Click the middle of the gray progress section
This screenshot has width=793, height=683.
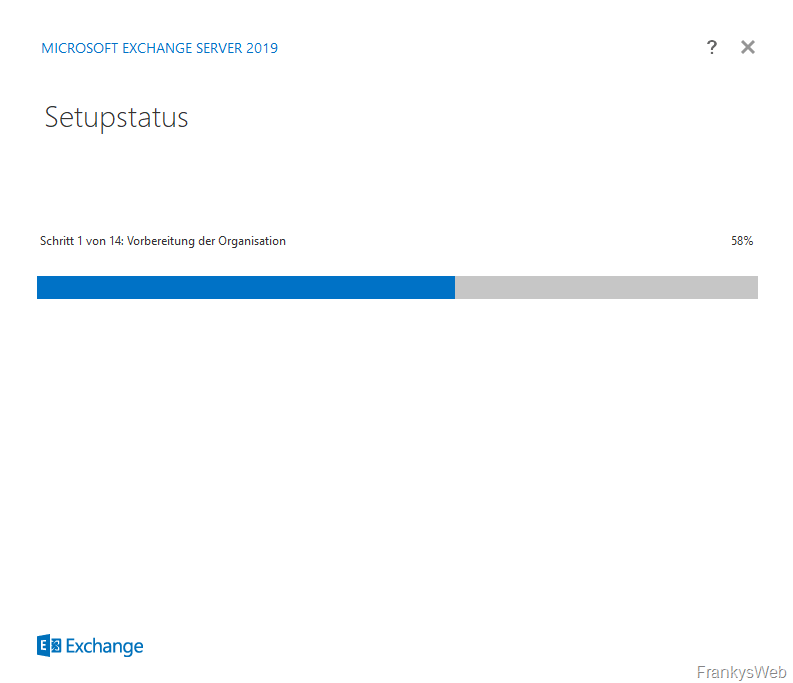pos(606,287)
